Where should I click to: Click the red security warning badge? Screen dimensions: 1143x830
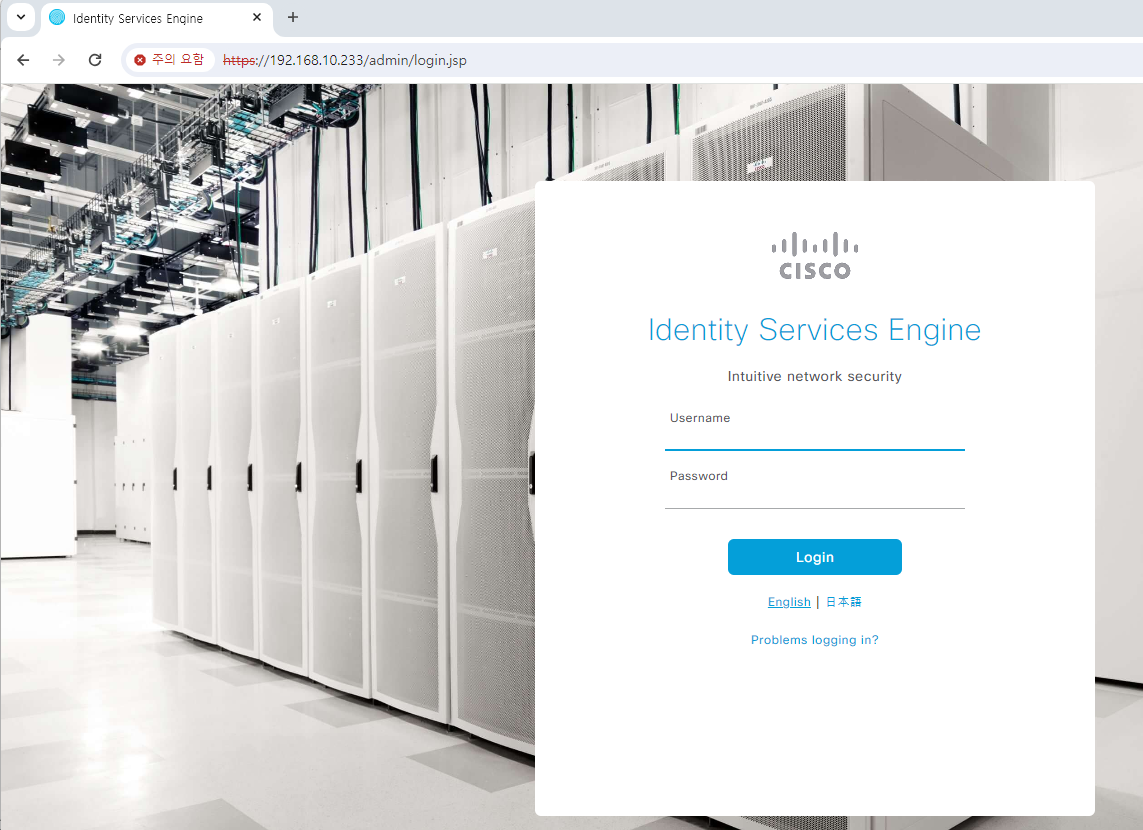170,60
